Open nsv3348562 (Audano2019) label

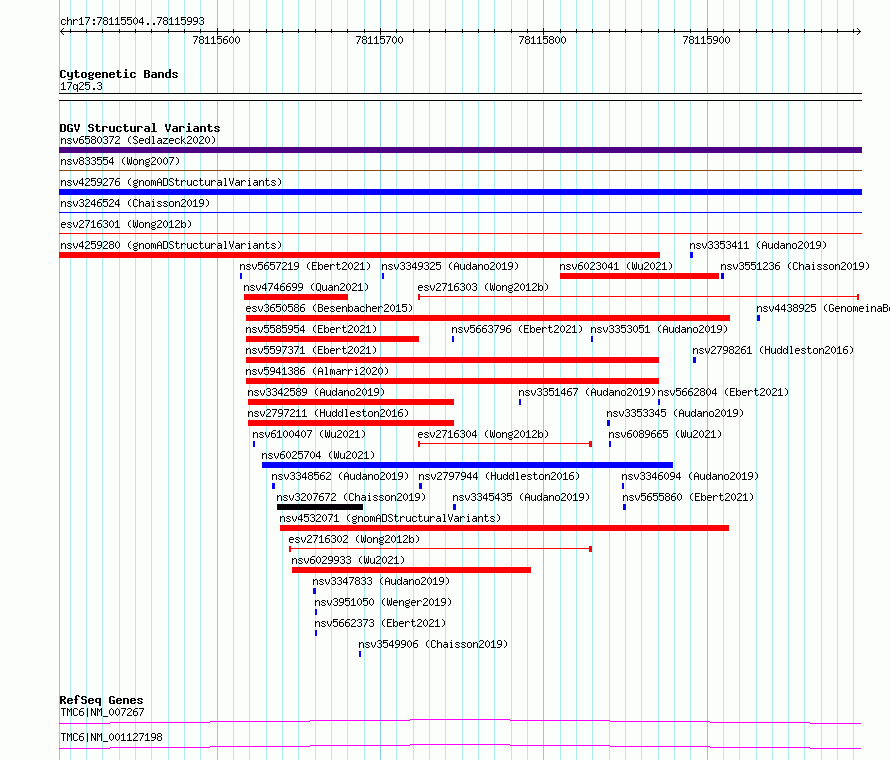(x=340, y=476)
